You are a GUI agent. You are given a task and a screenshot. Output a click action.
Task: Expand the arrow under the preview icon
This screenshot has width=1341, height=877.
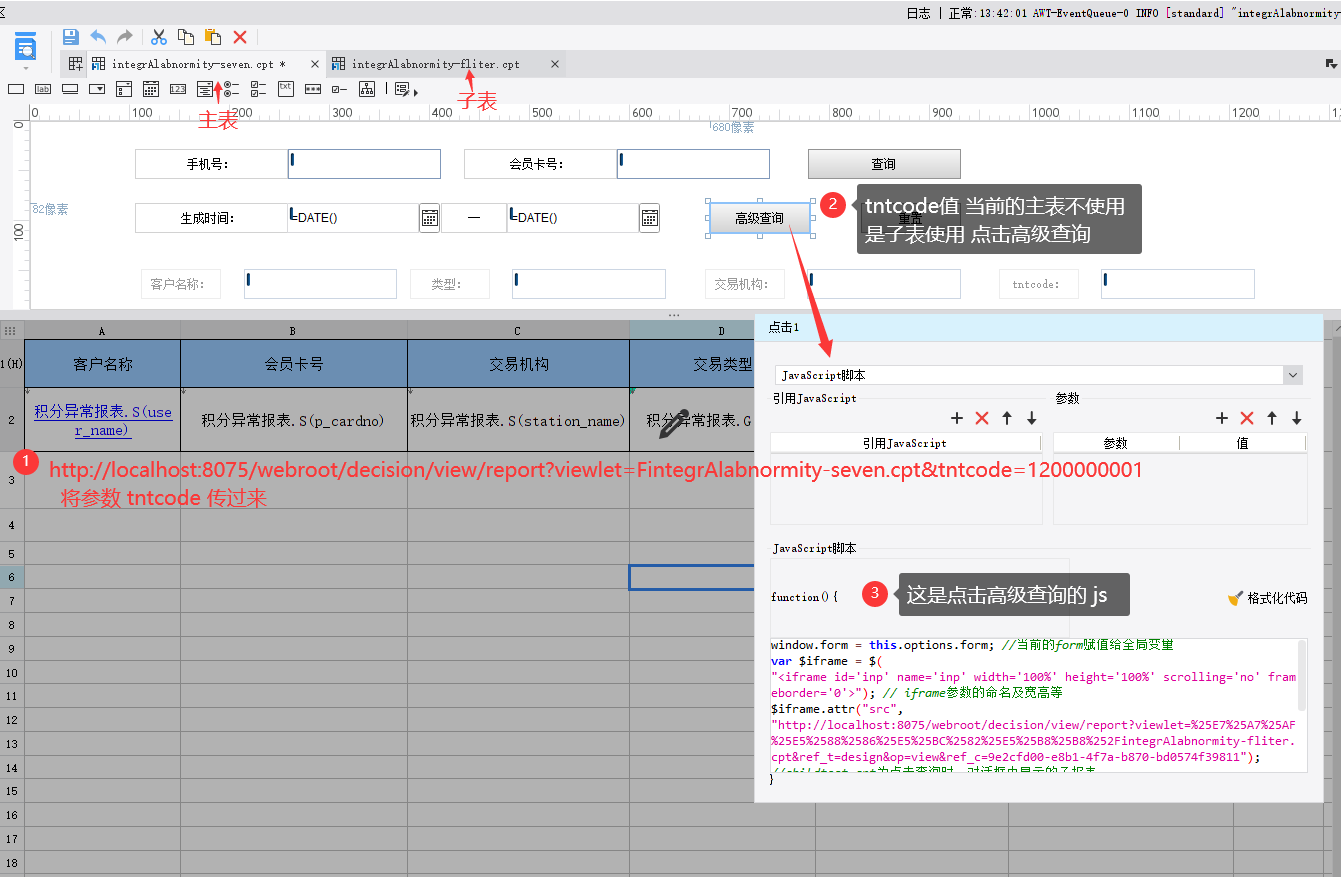coord(26,68)
